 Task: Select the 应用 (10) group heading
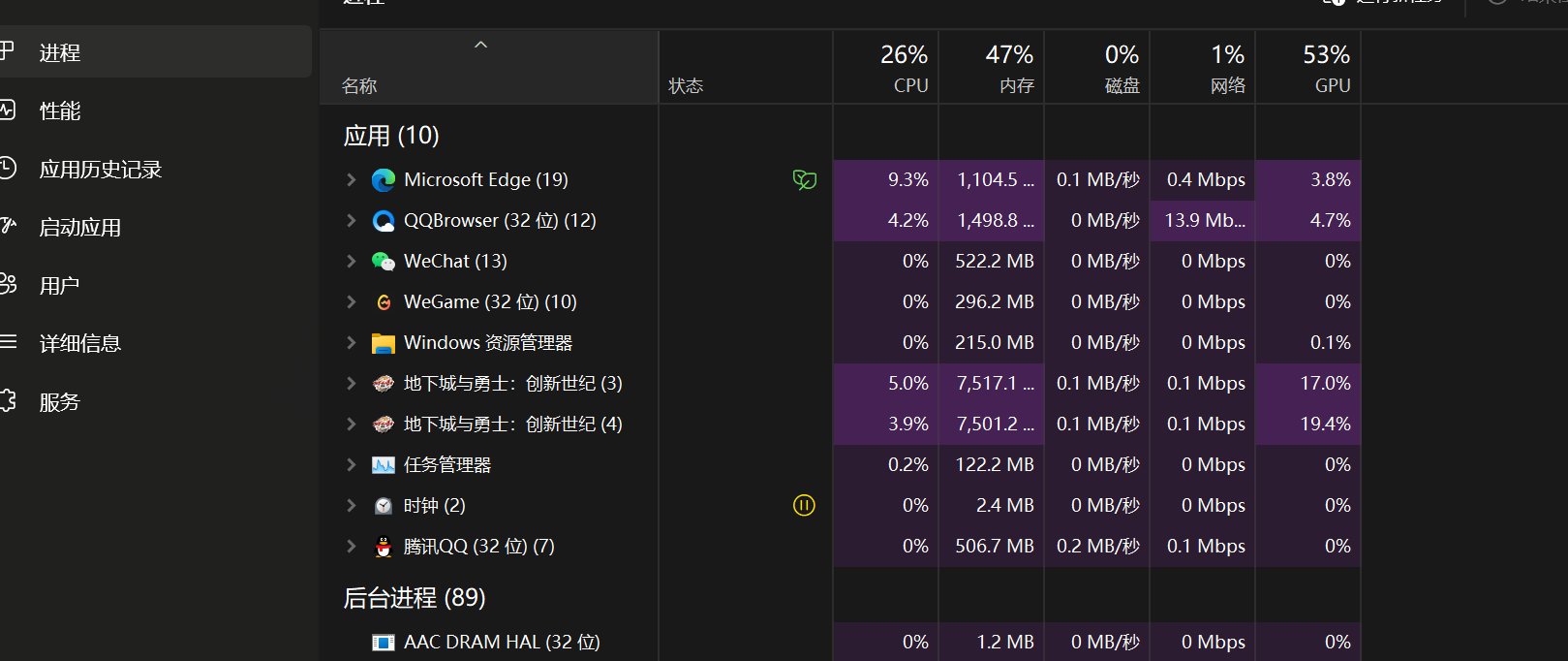[391, 135]
